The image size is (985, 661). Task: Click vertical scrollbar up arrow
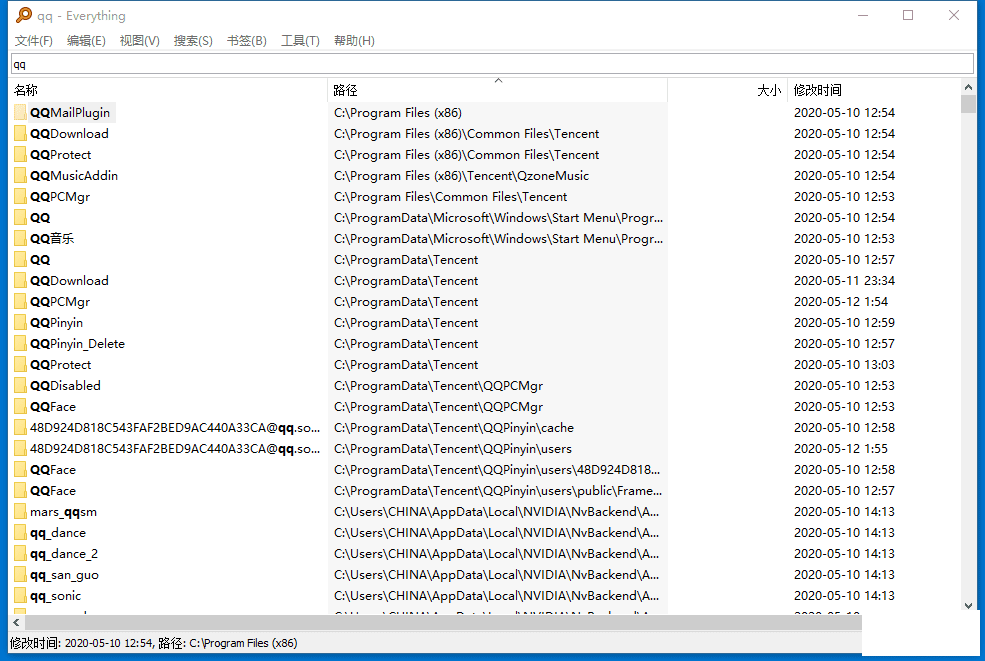[x=968, y=87]
